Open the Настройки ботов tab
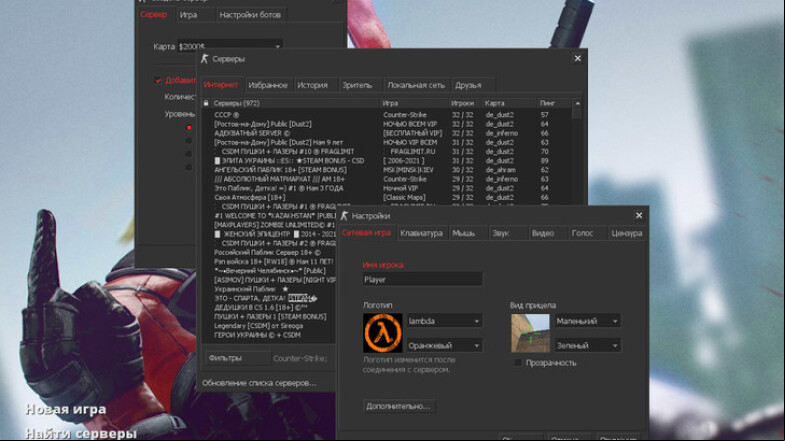Viewport: 785px width, 441px height. [250, 15]
